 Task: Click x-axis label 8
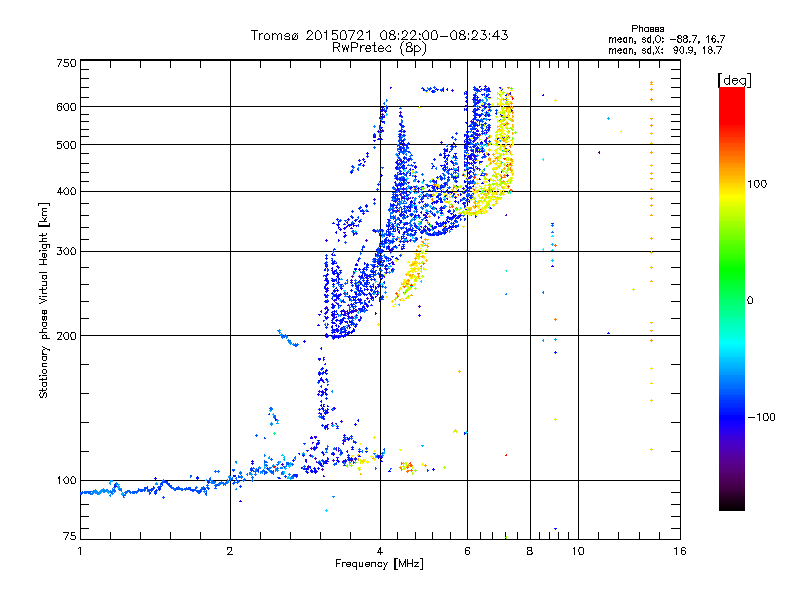coord(530,551)
